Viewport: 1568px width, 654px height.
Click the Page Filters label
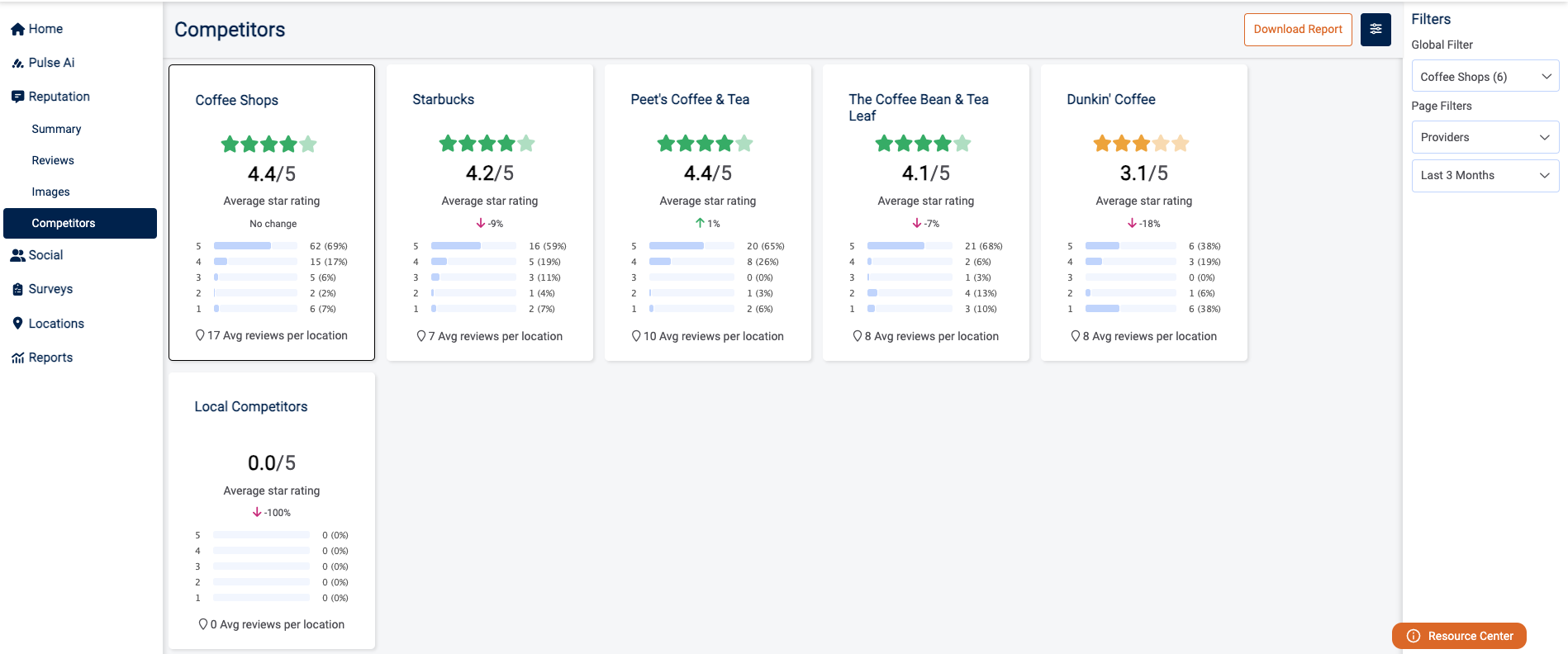tap(1441, 106)
